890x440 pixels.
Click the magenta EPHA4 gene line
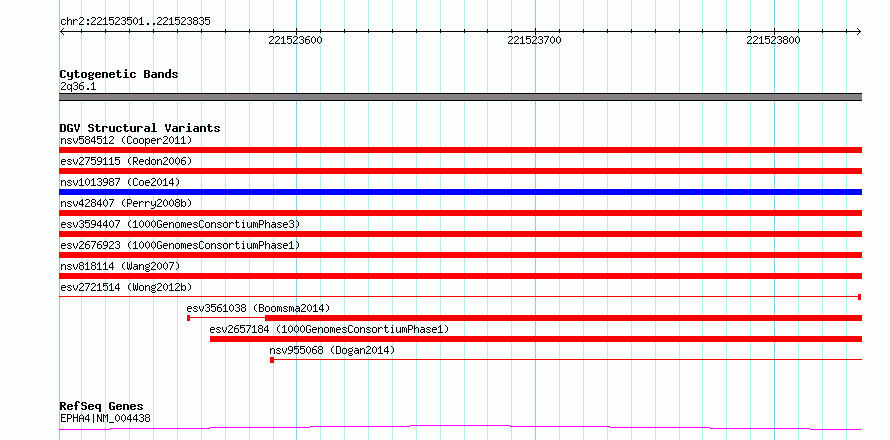(x=461, y=427)
